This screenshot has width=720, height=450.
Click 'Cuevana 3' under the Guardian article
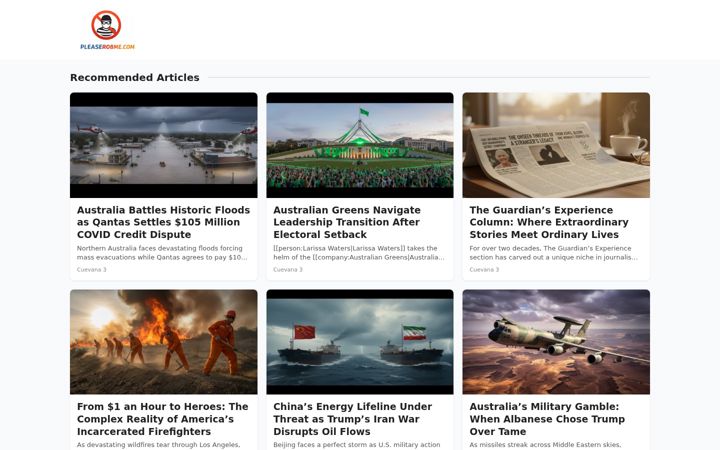coord(484,270)
